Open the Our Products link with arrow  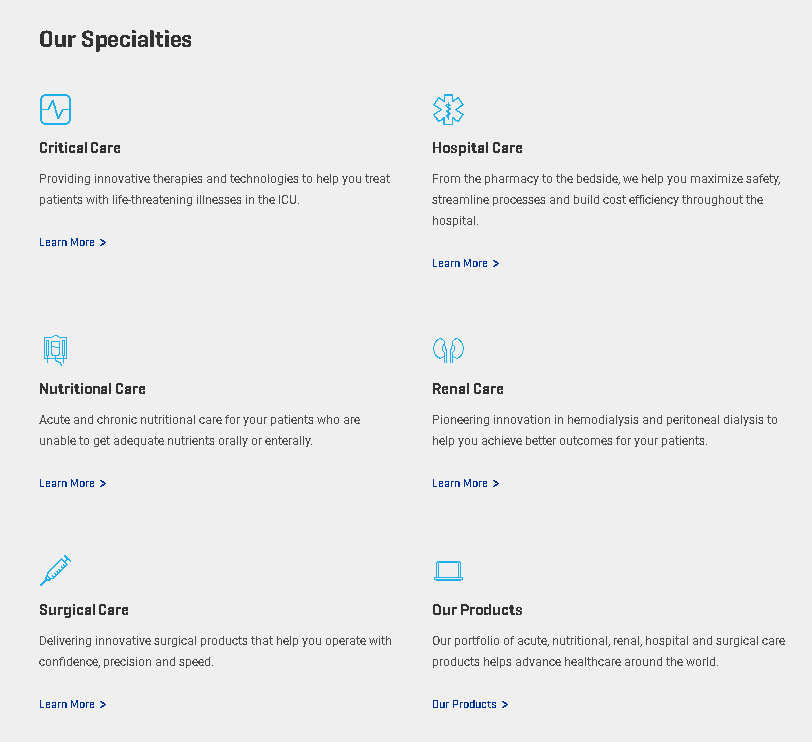point(469,704)
